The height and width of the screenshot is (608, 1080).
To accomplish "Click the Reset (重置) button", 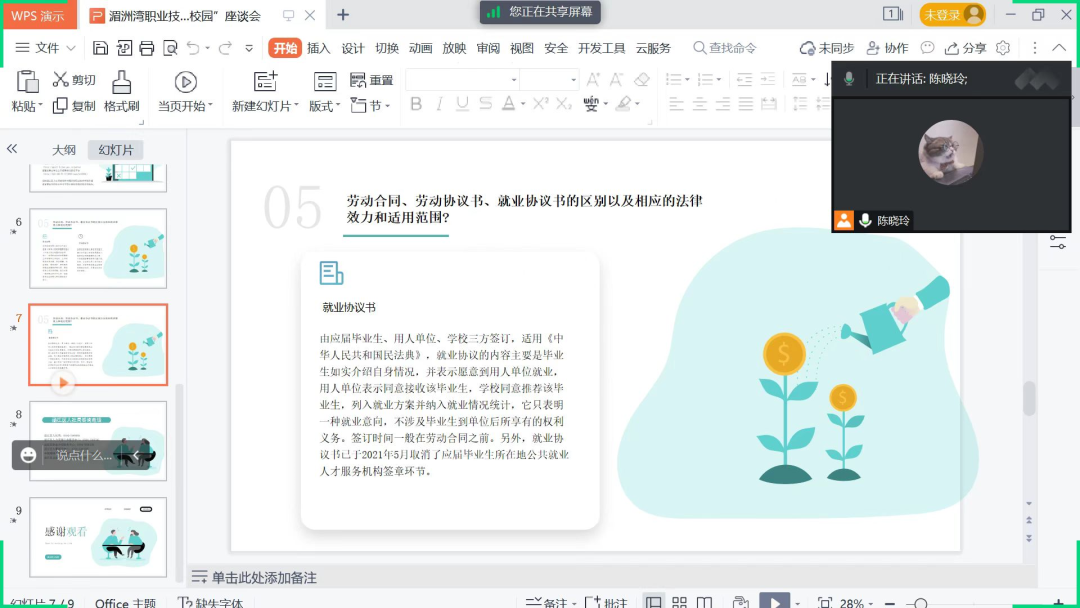I will tap(371, 80).
